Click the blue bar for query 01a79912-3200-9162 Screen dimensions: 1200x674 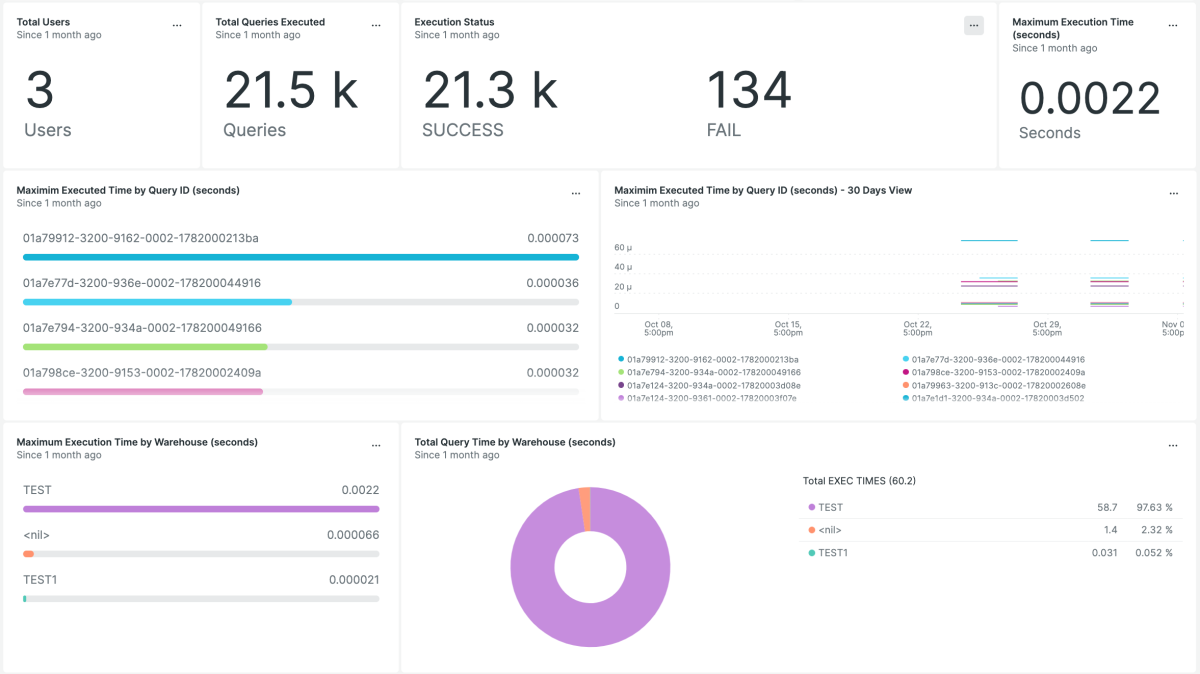300,257
